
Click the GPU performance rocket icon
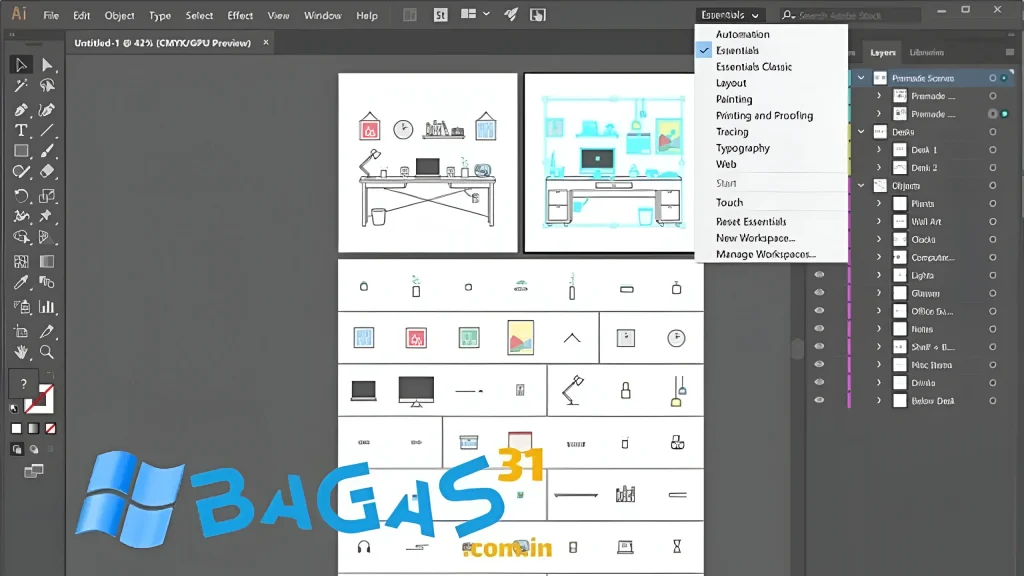(511, 14)
